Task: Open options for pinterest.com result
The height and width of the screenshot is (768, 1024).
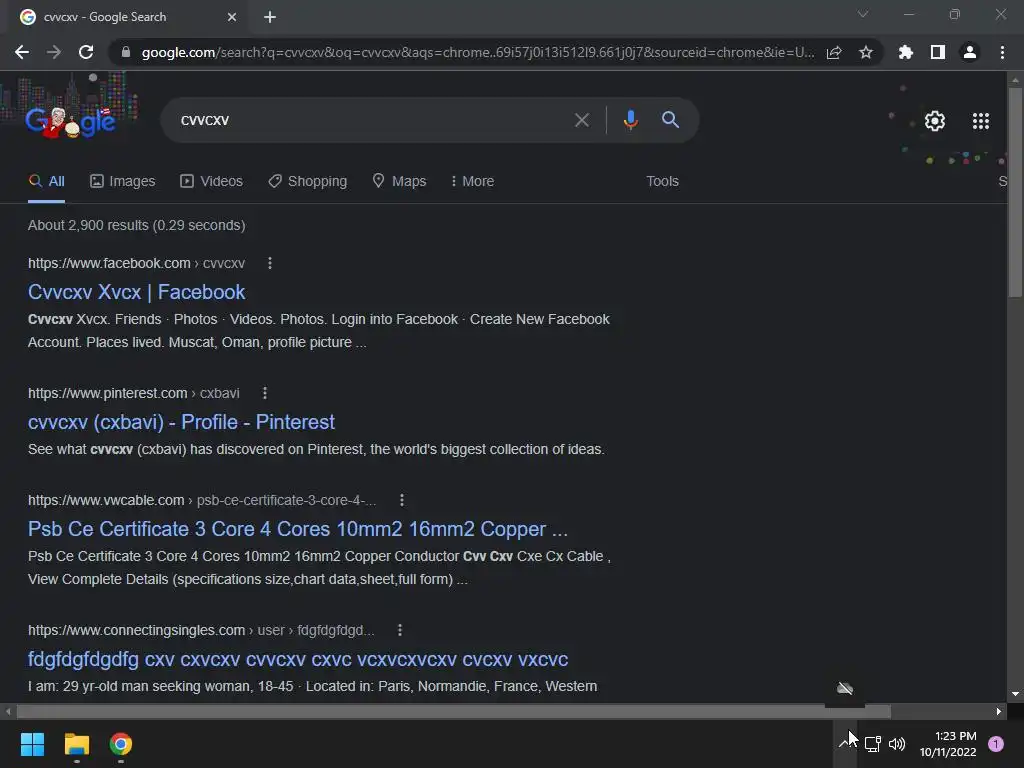Action: 264,393
